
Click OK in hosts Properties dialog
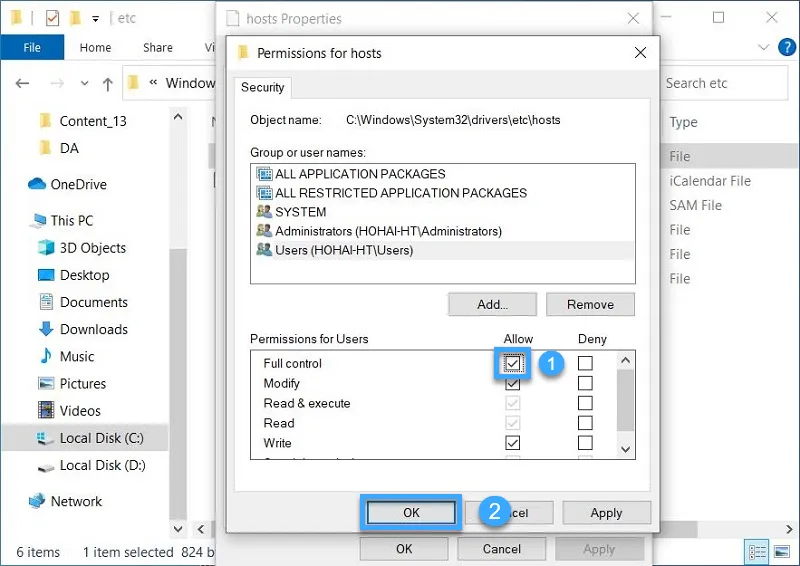tap(404, 549)
